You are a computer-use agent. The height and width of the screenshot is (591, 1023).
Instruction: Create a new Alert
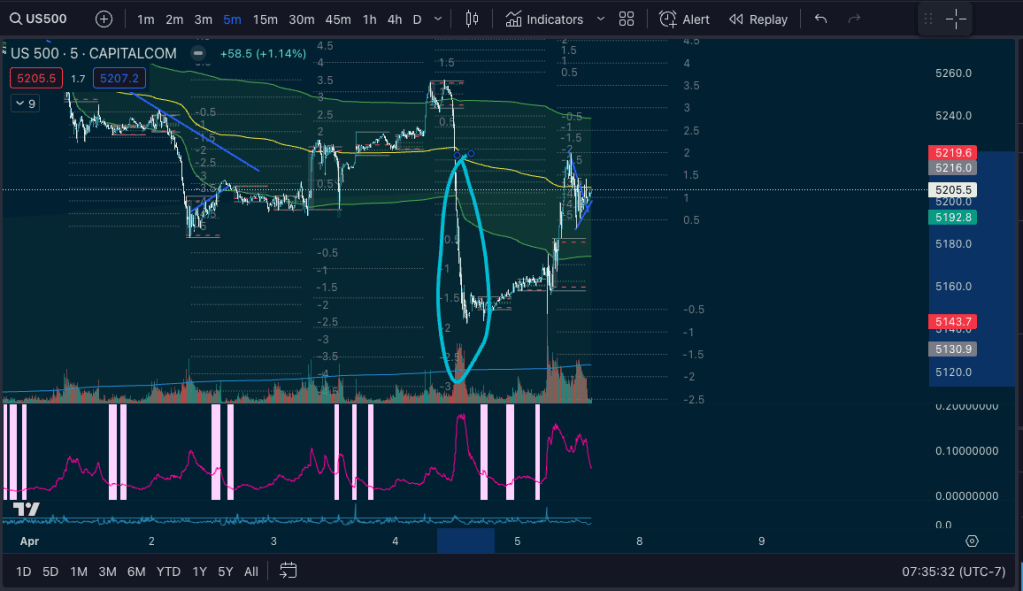[x=685, y=19]
